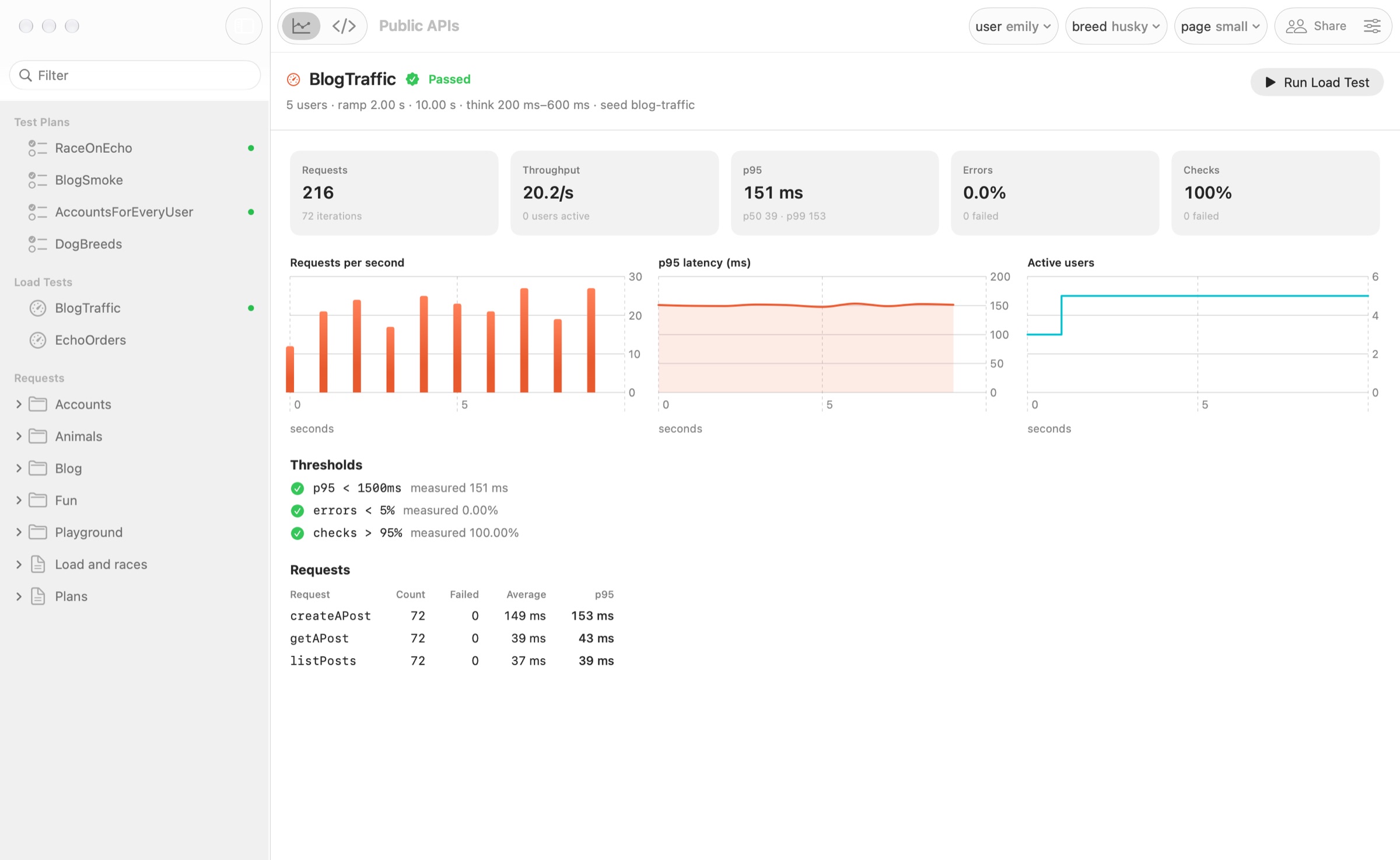Click the Requests 216 summary card
The width and height of the screenshot is (1400, 860).
[394, 193]
